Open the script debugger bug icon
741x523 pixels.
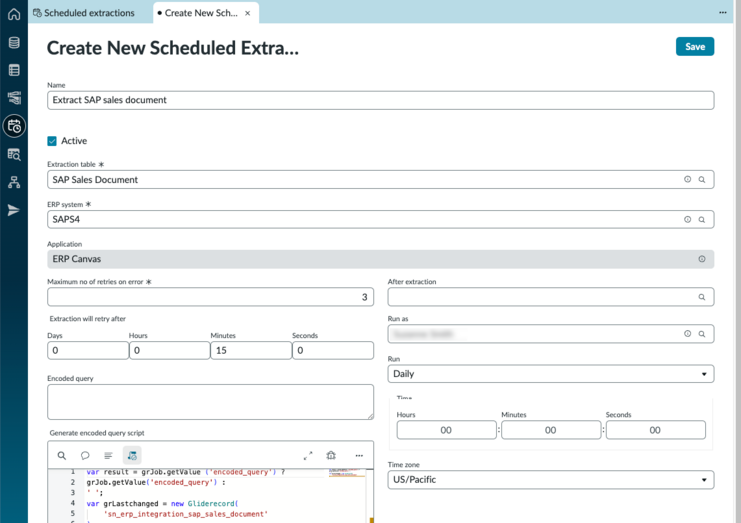click(x=331, y=455)
